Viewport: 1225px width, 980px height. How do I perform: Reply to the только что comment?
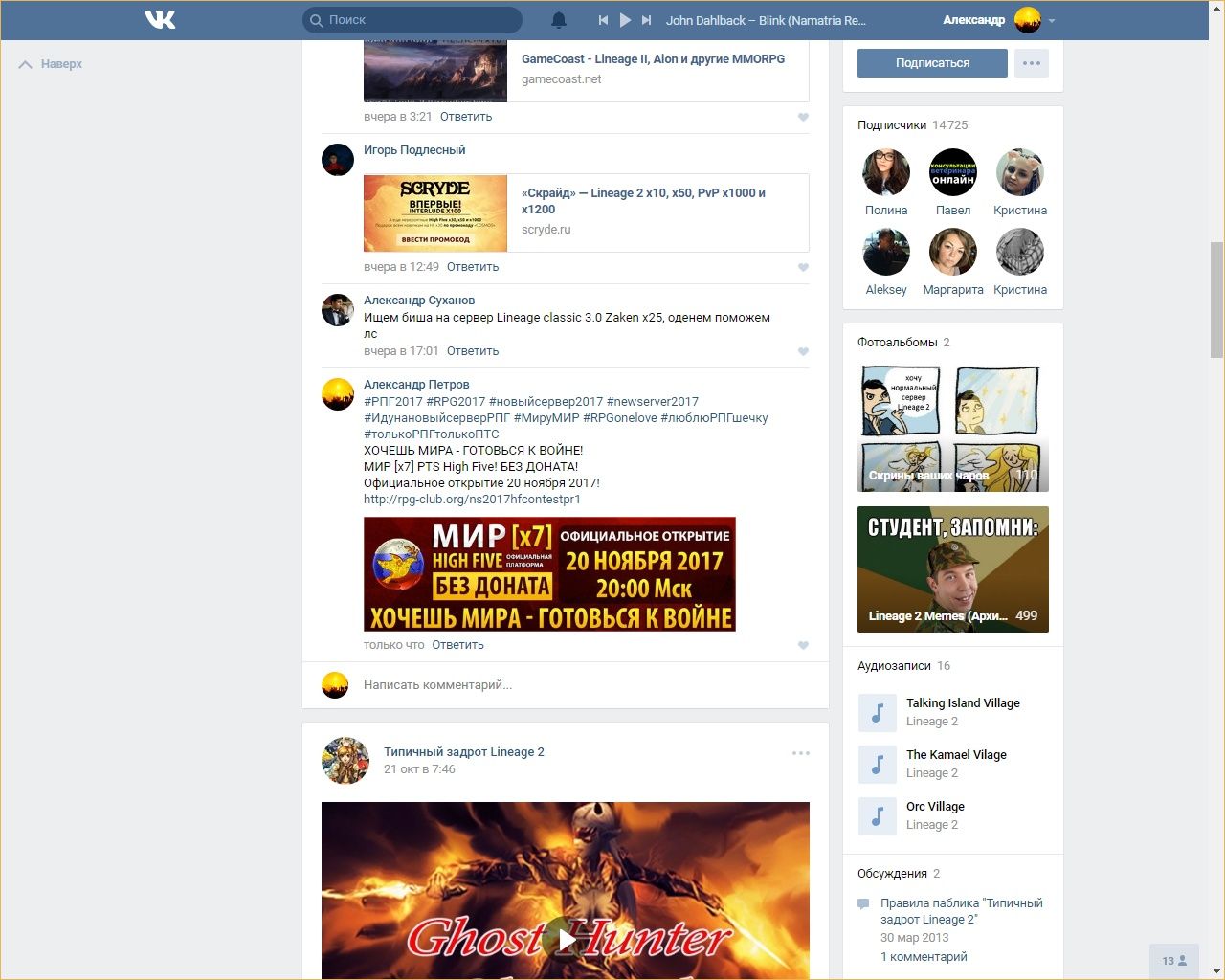[x=457, y=645]
